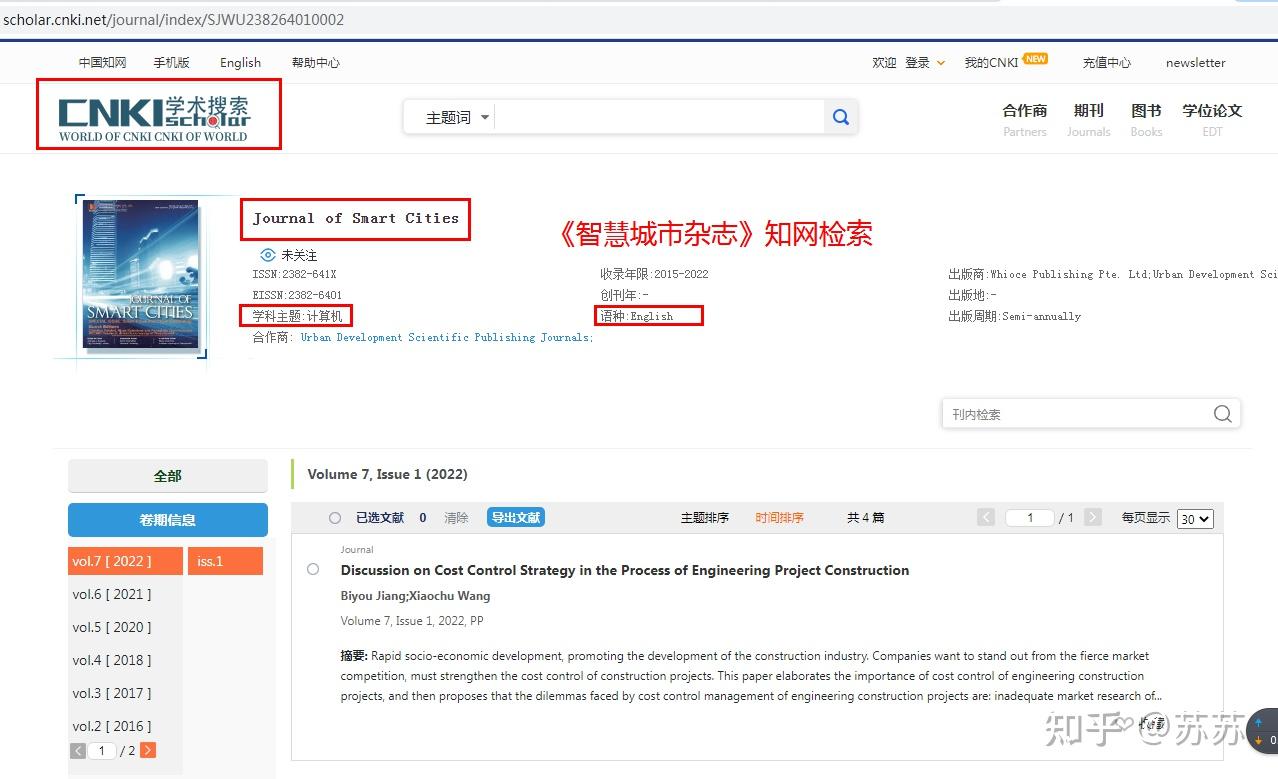This screenshot has height=779, width=1278.
Task: Click previous results page arrow
Action: point(986,517)
